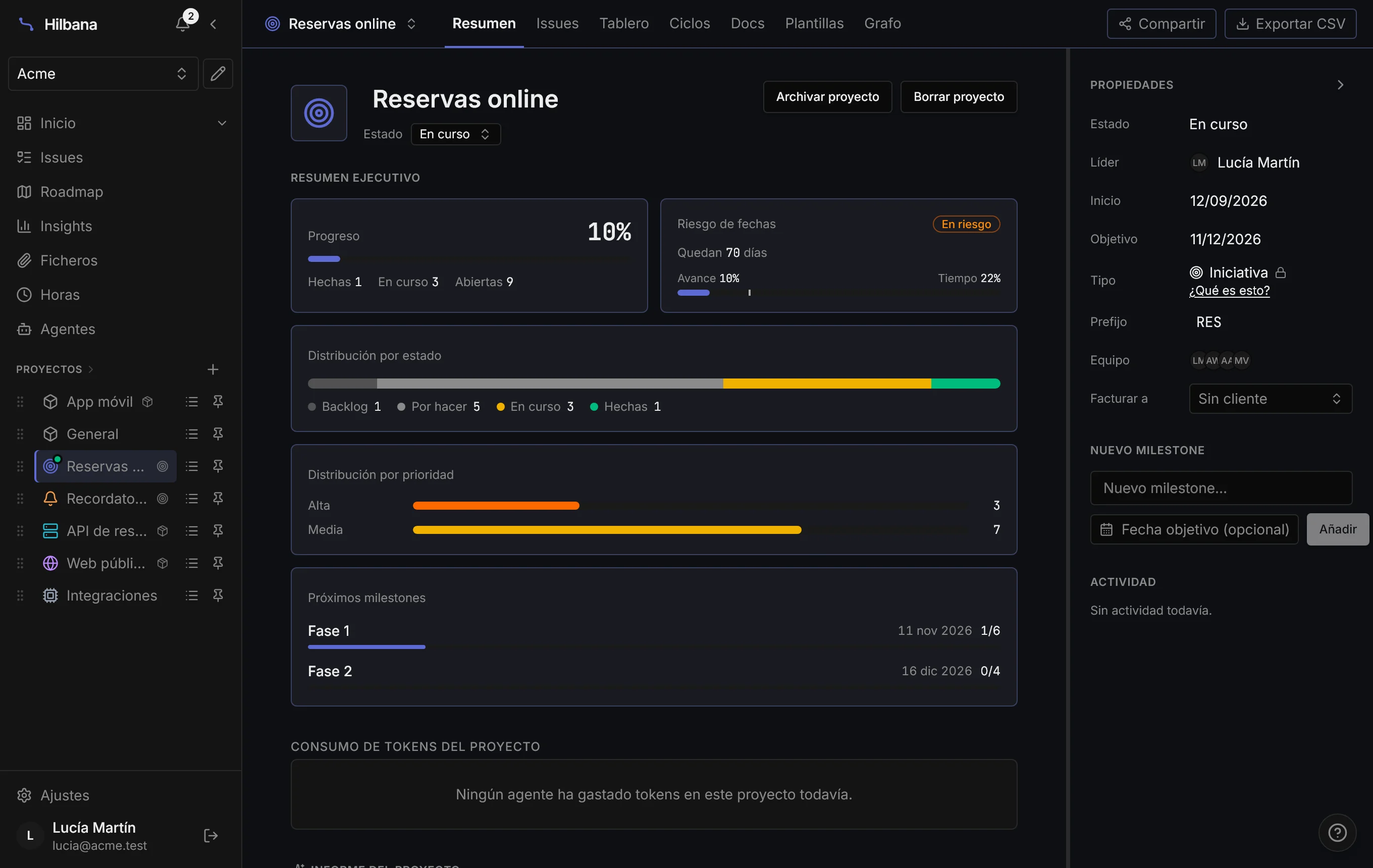Focus the Nuevo milestone input field
1373x868 pixels.
point(1221,488)
